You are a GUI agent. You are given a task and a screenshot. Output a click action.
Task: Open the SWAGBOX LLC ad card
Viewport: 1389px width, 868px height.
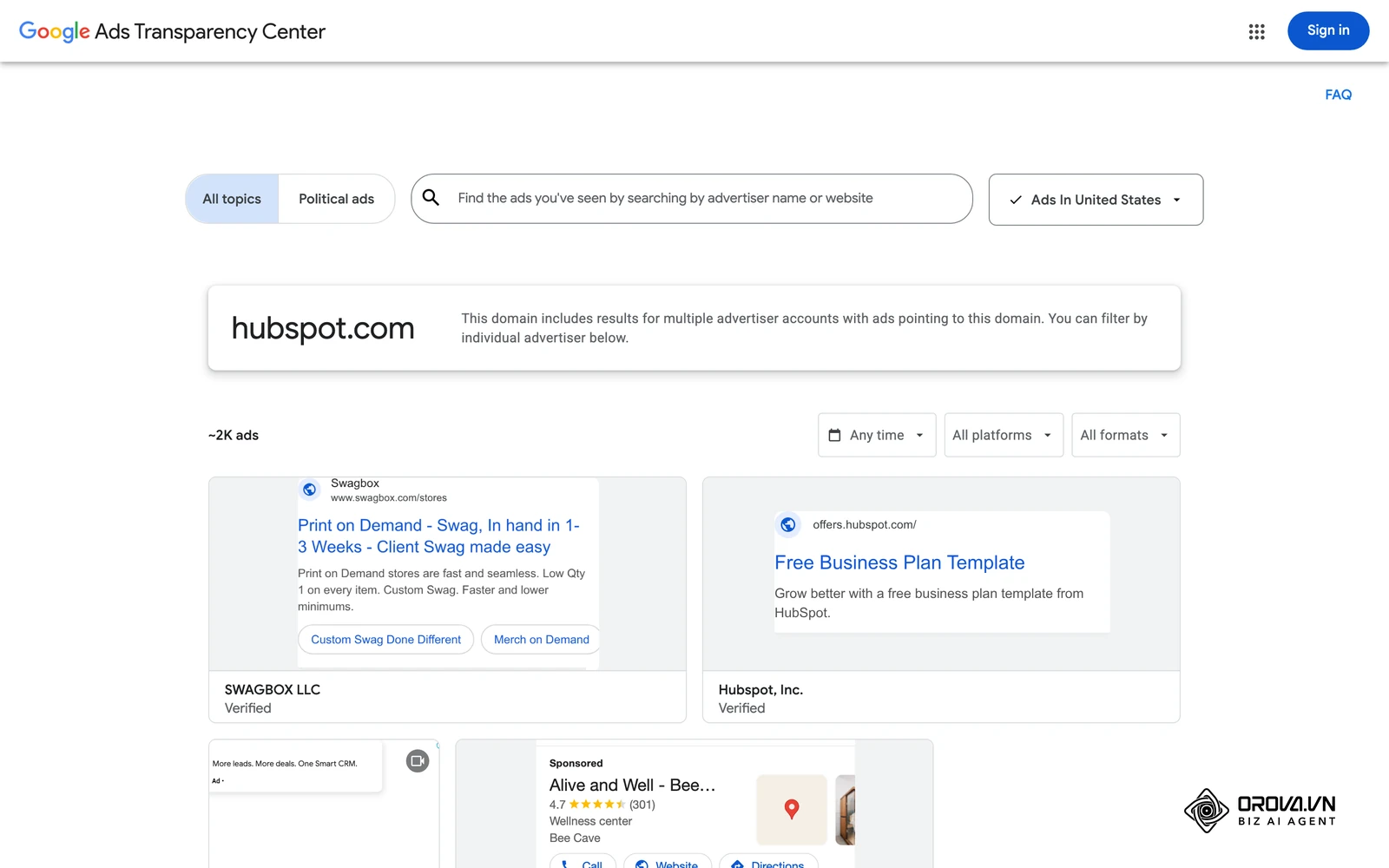coord(447,600)
